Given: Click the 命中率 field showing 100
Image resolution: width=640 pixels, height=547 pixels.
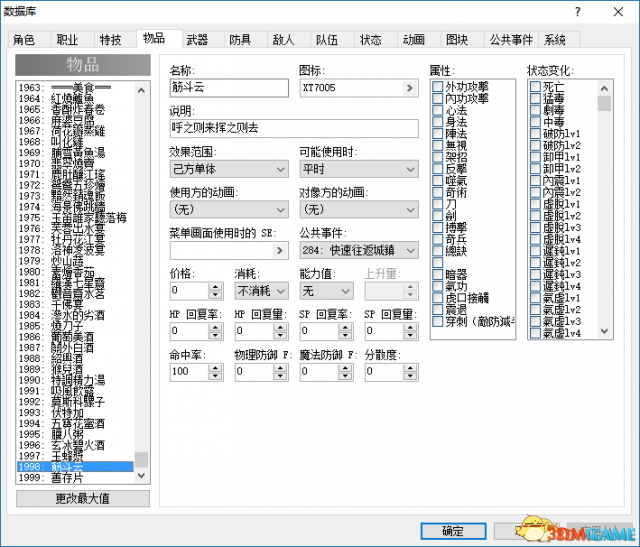Looking at the screenshot, I should click(x=189, y=372).
